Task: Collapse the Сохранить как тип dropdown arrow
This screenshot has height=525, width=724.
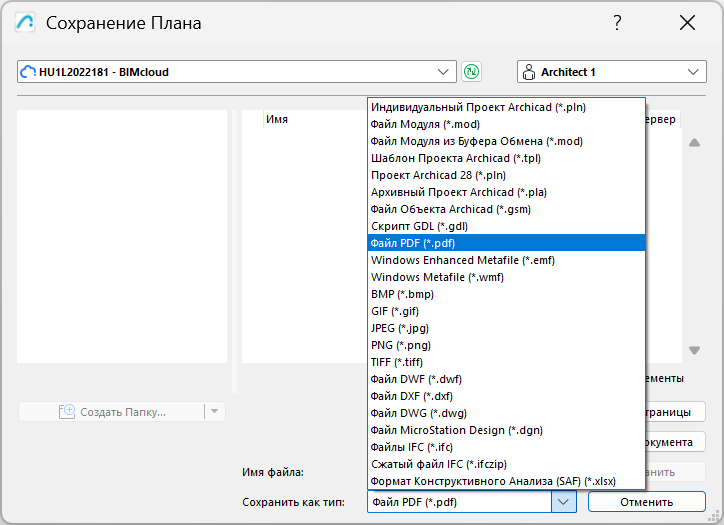Action: (563, 502)
